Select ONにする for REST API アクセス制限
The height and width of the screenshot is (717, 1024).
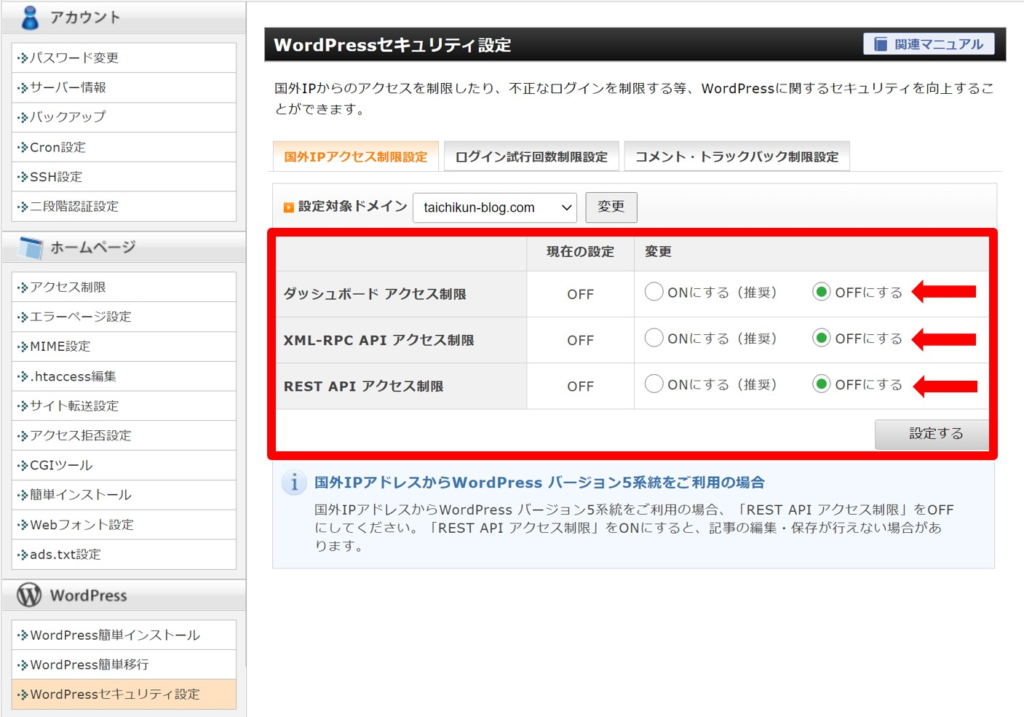click(x=654, y=385)
